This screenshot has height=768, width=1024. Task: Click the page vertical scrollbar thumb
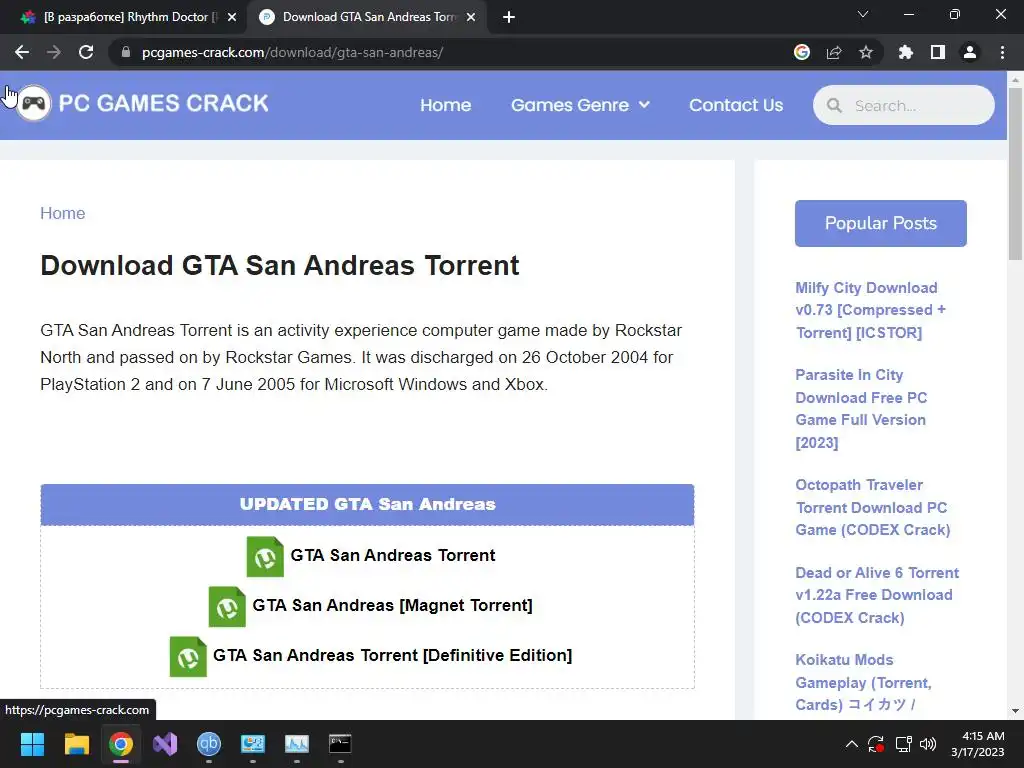click(1015, 173)
